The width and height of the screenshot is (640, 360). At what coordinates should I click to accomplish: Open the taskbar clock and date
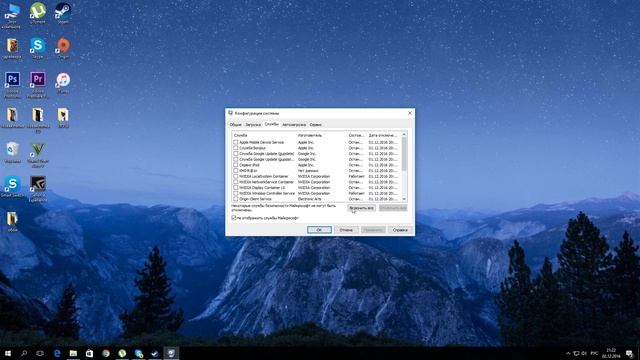[x=611, y=353]
